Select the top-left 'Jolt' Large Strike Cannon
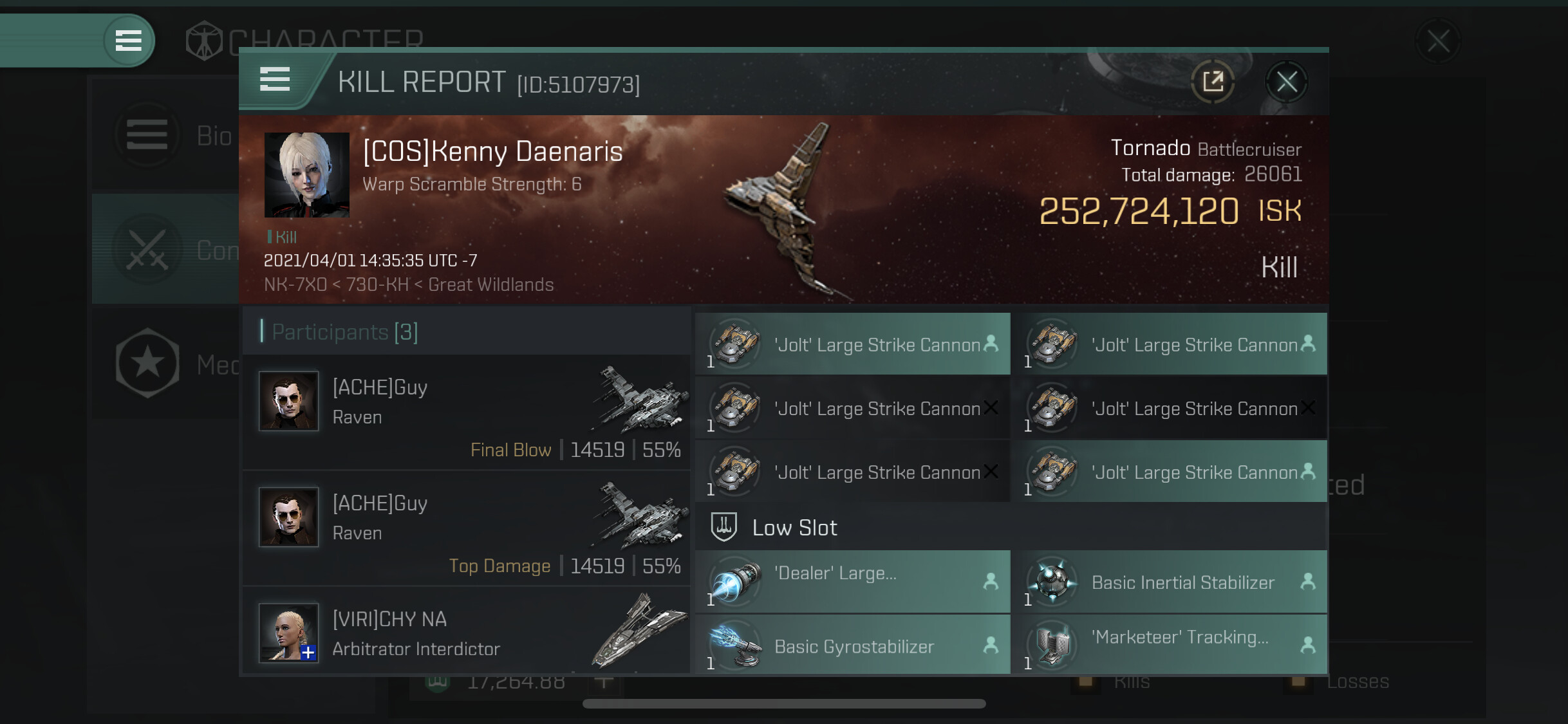1568x724 pixels. coord(853,344)
